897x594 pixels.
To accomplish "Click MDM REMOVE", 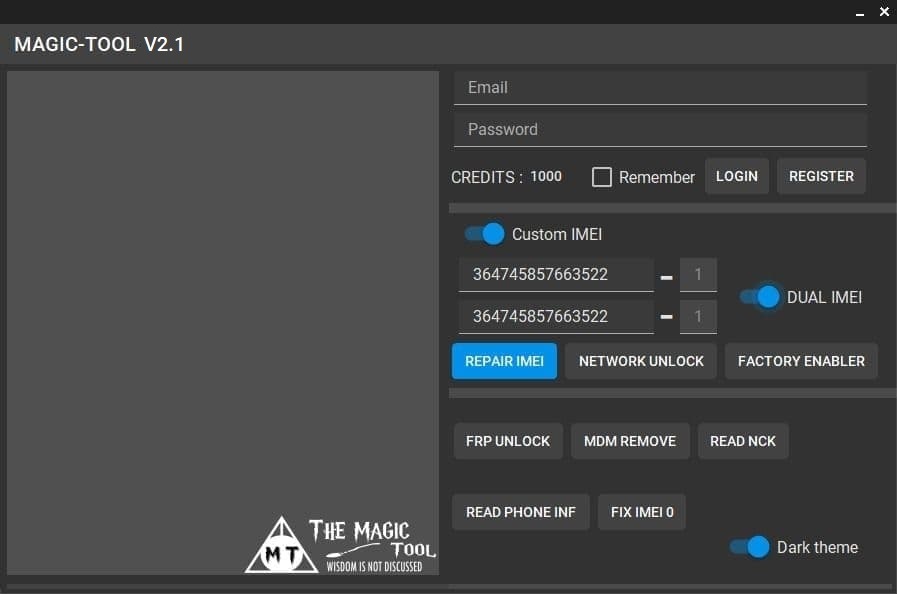I will [630, 441].
